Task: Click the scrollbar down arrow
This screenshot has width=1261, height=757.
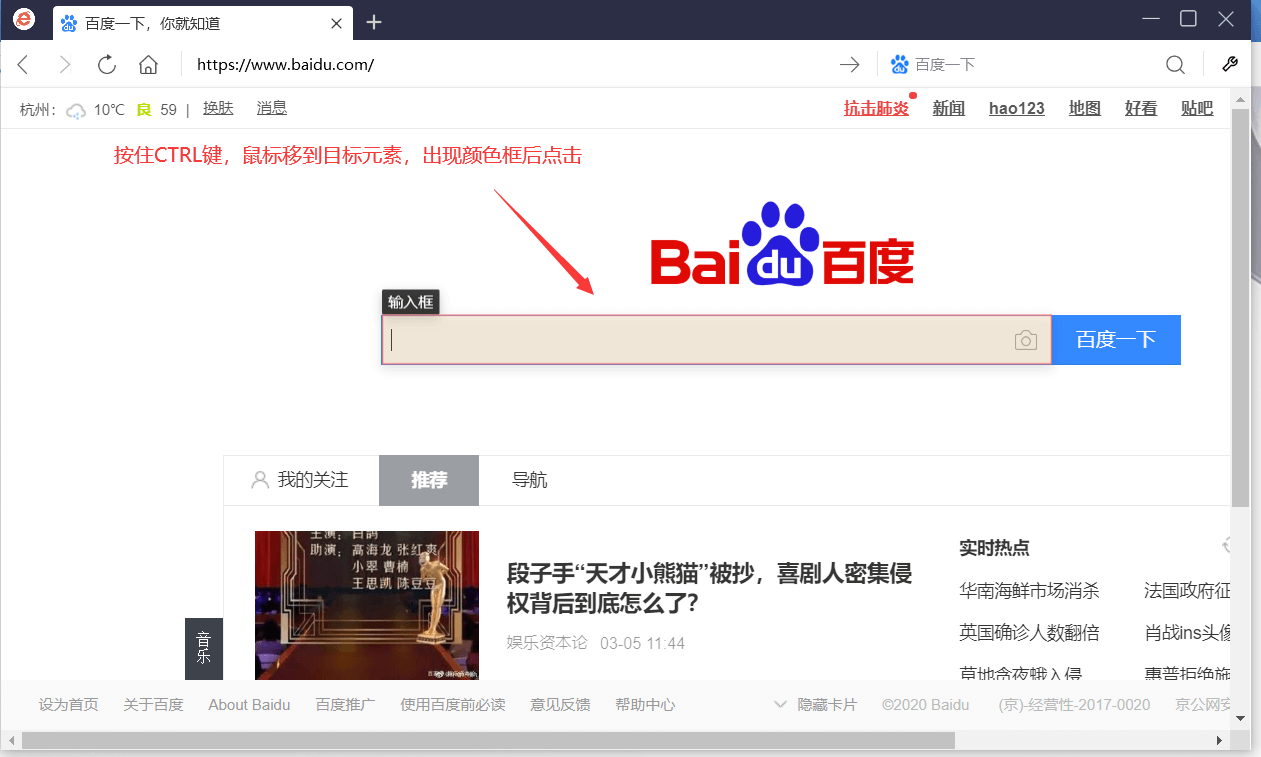Action: [x=1240, y=718]
